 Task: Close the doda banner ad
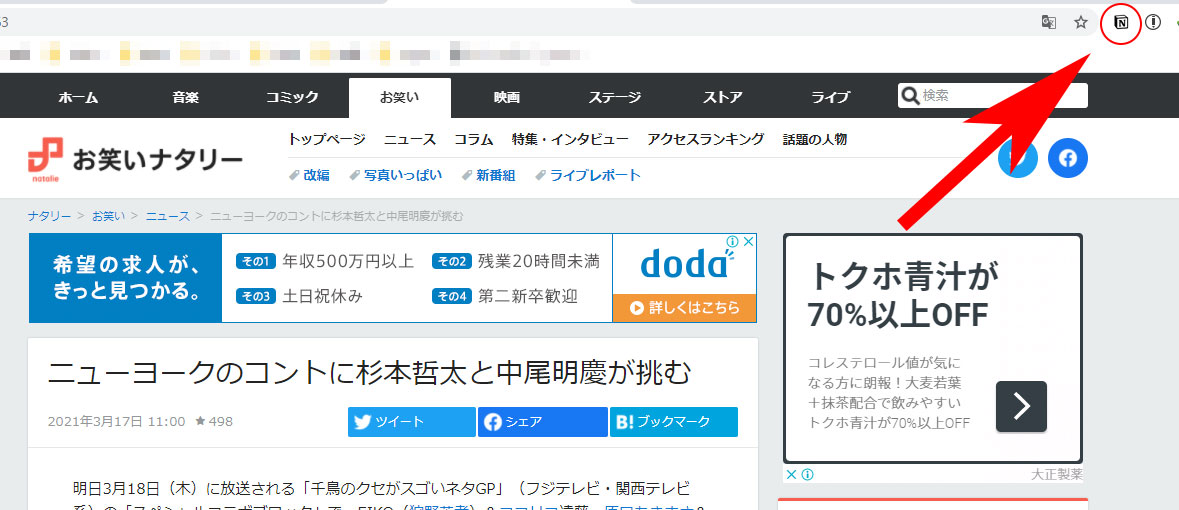click(x=749, y=242)
